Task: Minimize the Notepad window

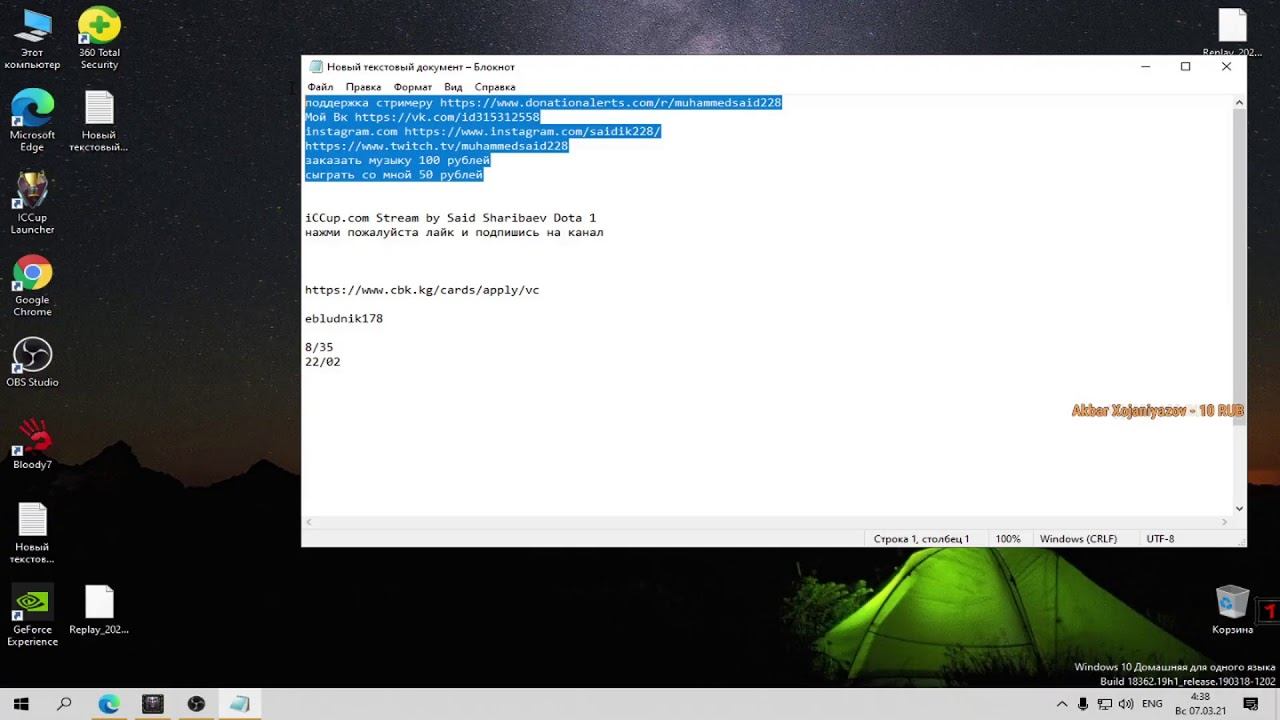Action: click(x=1145, y=67)
